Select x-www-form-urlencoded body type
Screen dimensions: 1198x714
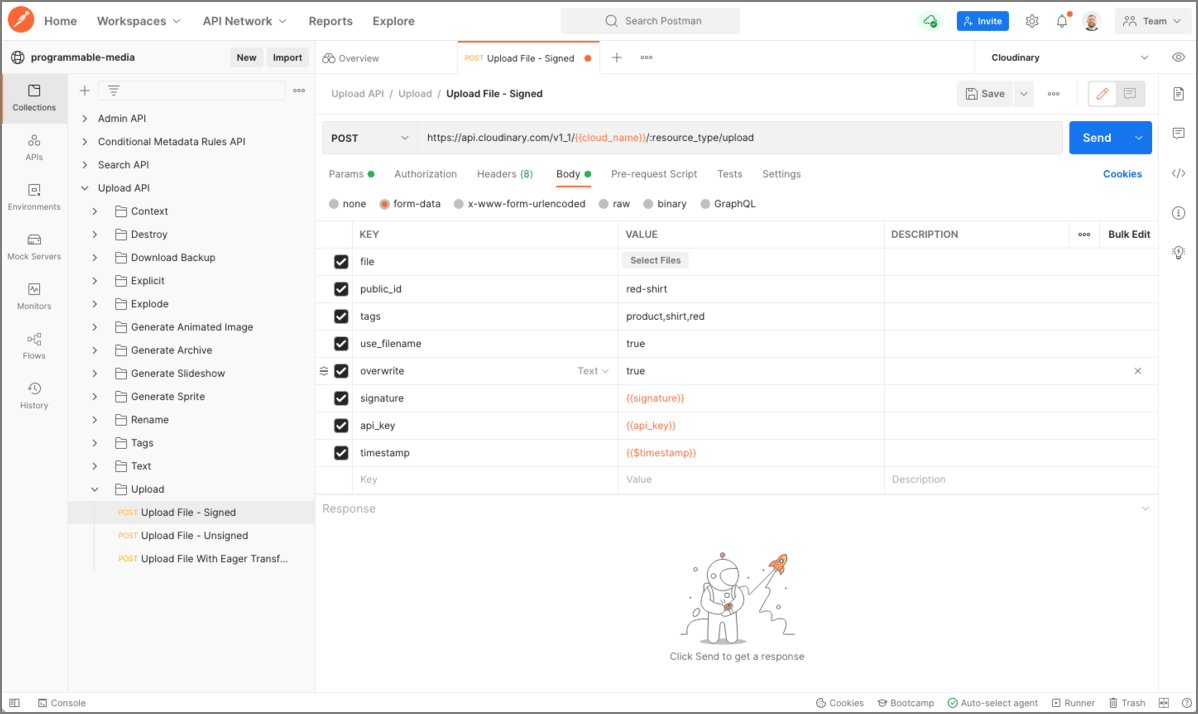(x=458, y=204)
